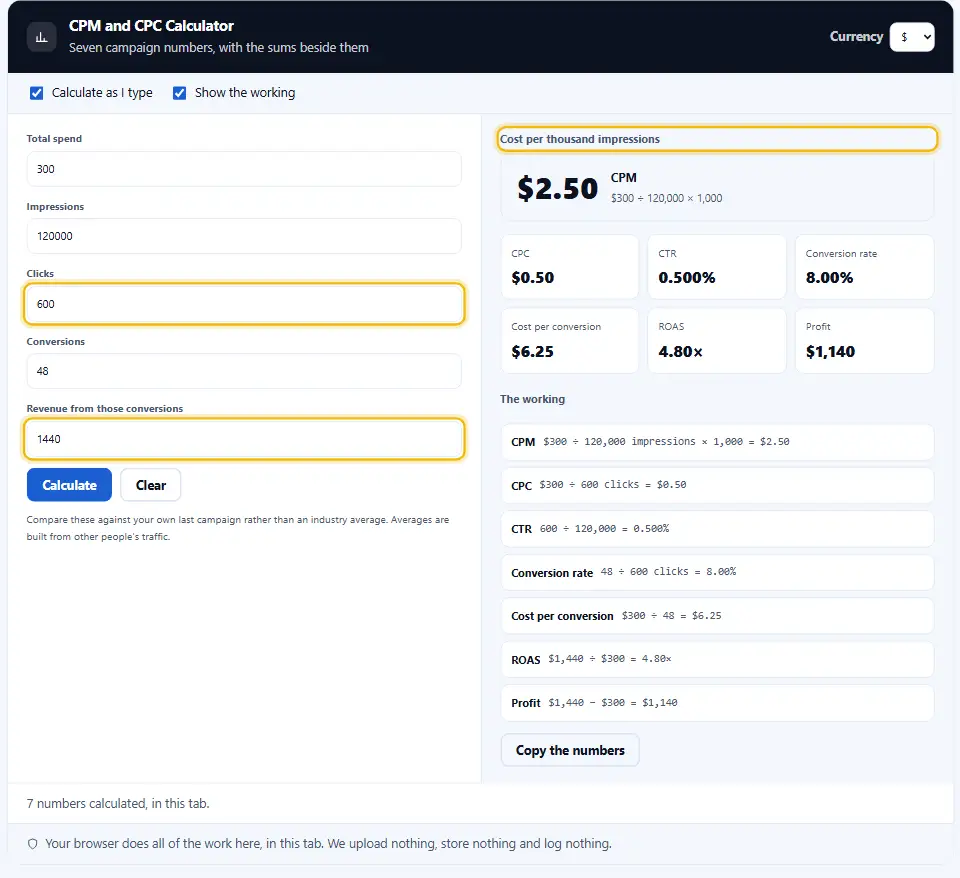Click the Profit $1,140 result card
Screen dimensions: 960x878
click(x=864, y=340)
